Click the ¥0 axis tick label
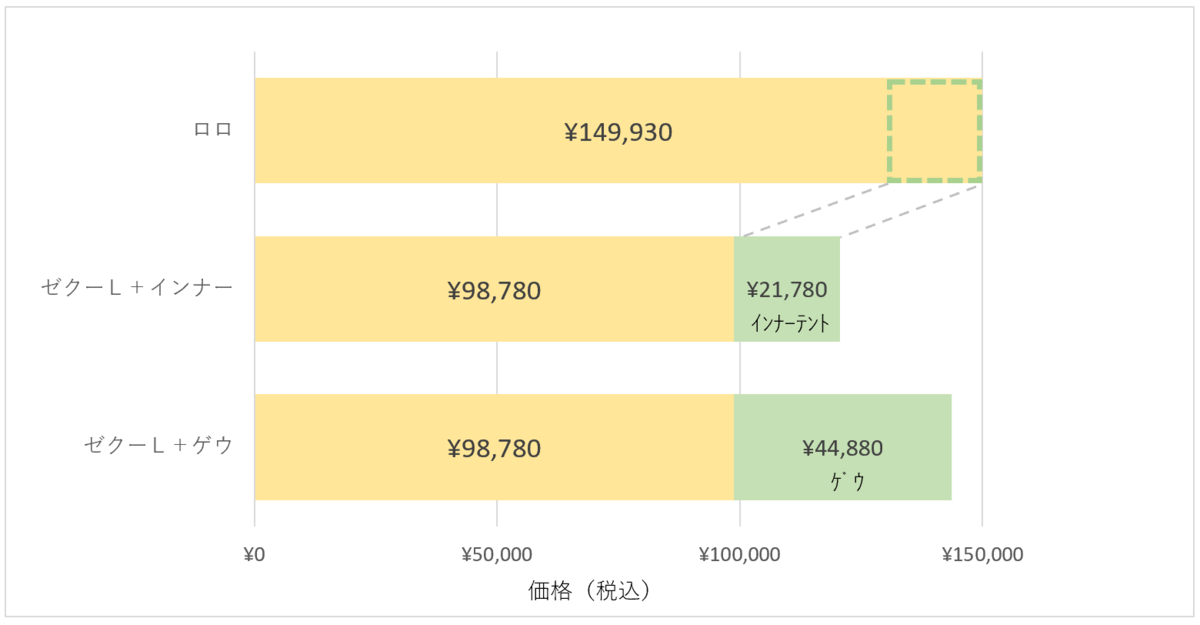This screenshot has width=1200, height=625. [254, 554]
